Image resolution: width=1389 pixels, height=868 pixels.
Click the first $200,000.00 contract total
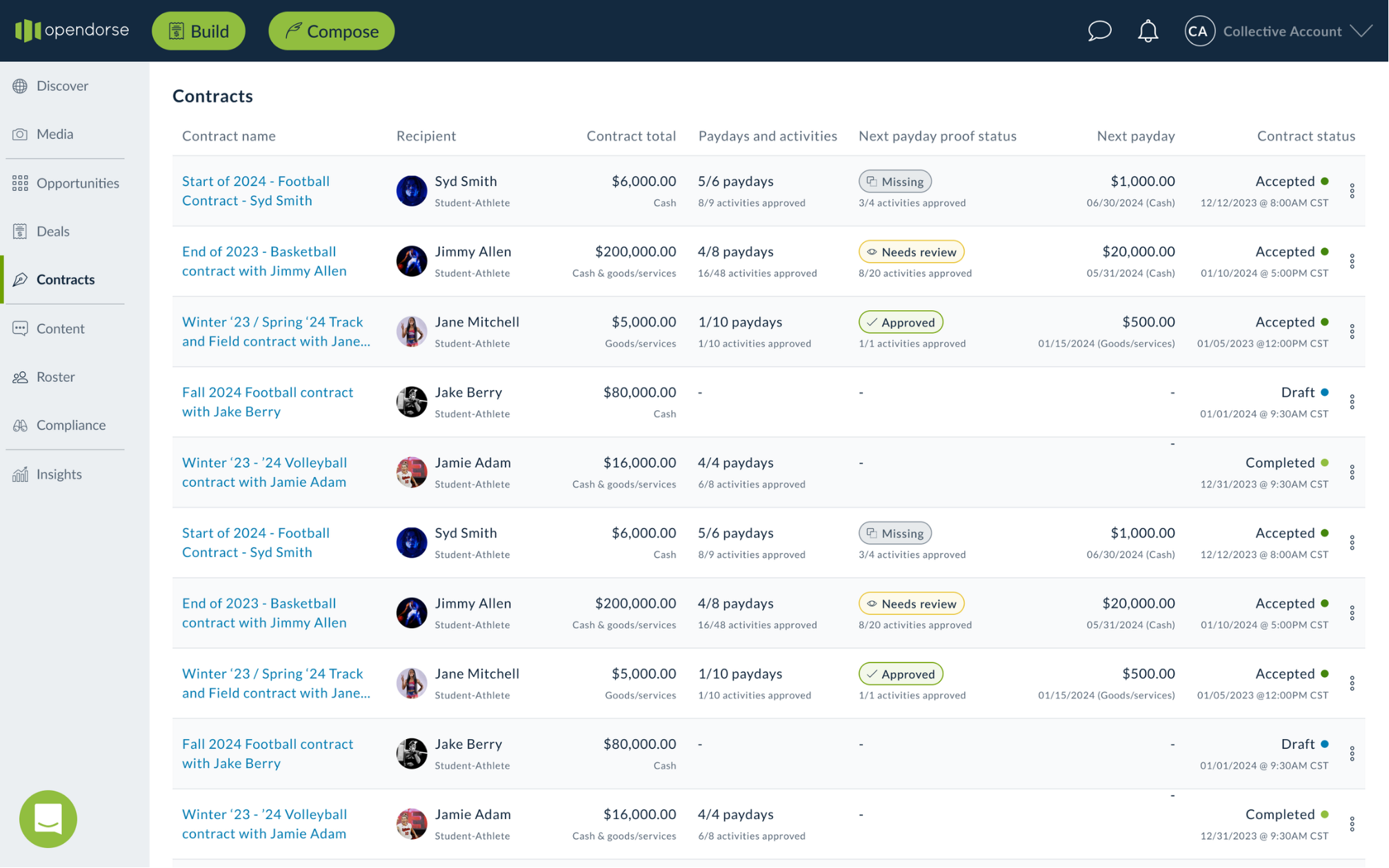(x=635, y=252)
